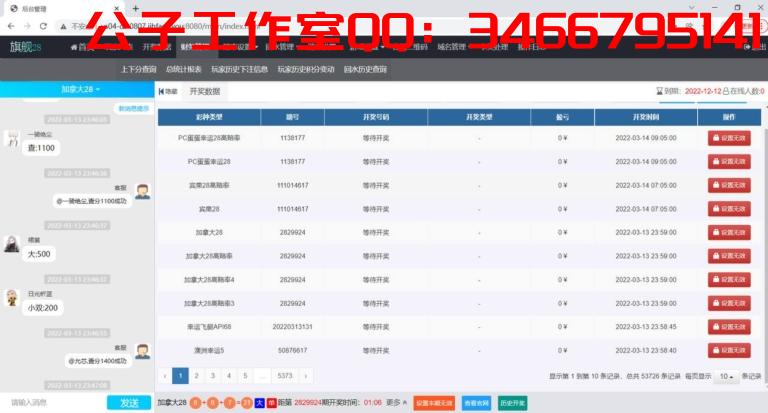Click avatar of user who sent 大:500

pyautogui.click(x=12, y=243)
